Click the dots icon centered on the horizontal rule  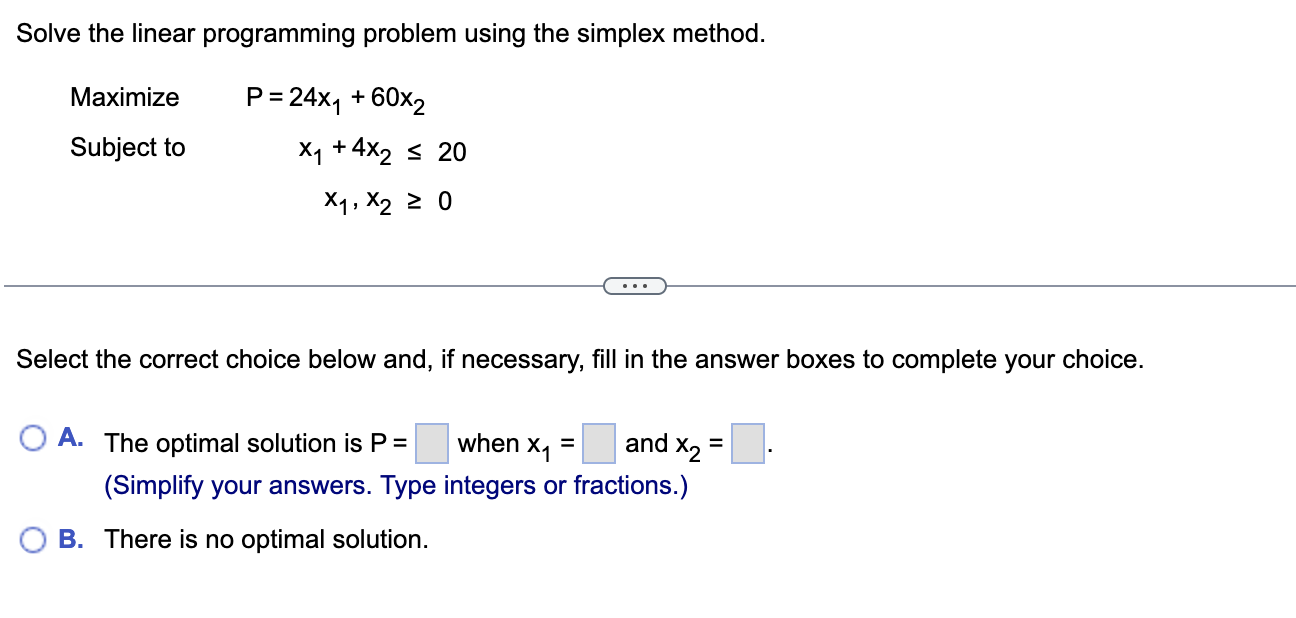[636, 287]
